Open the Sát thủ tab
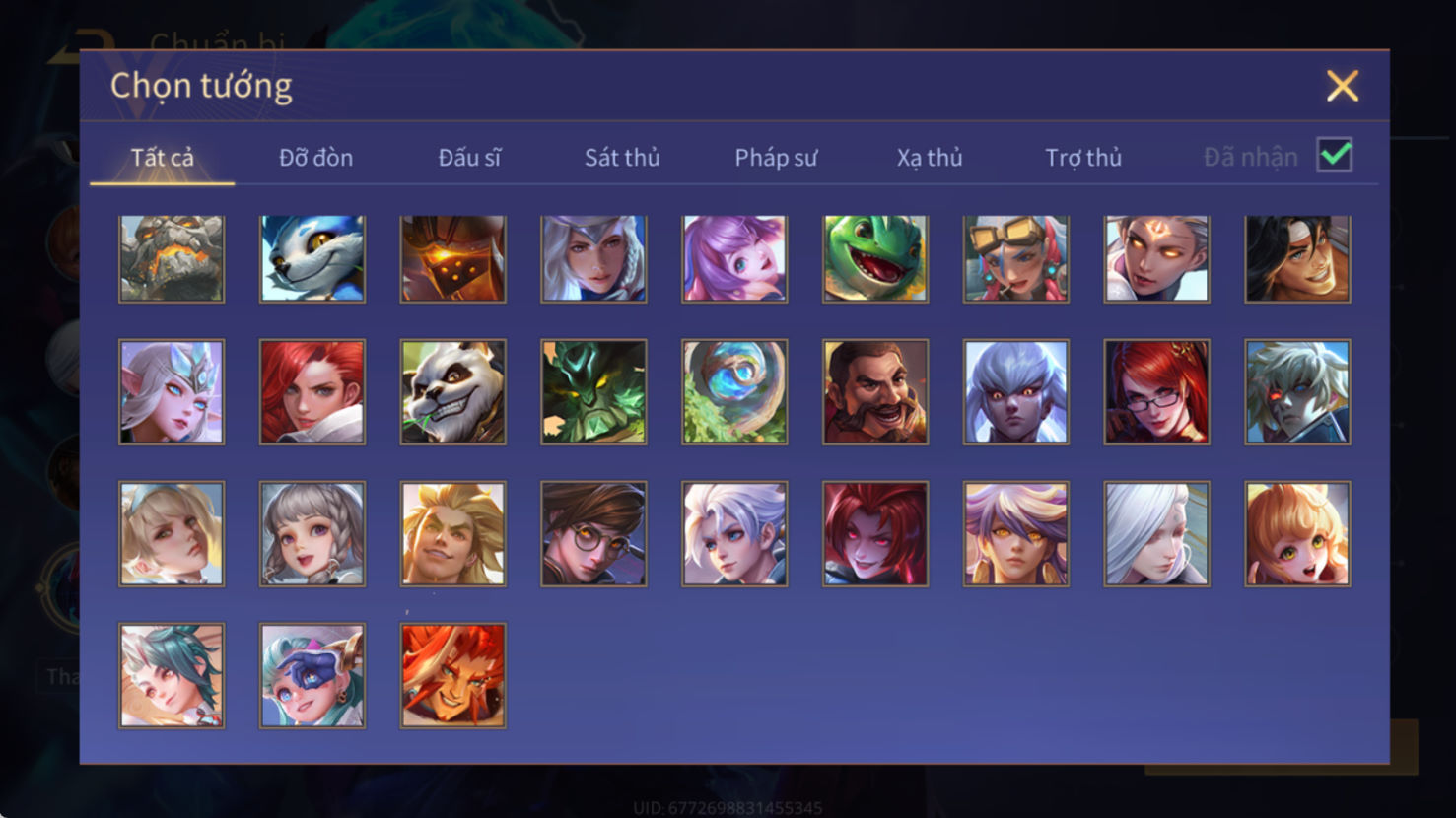This screenshot has width=1456, height=818. click(622, 158)
